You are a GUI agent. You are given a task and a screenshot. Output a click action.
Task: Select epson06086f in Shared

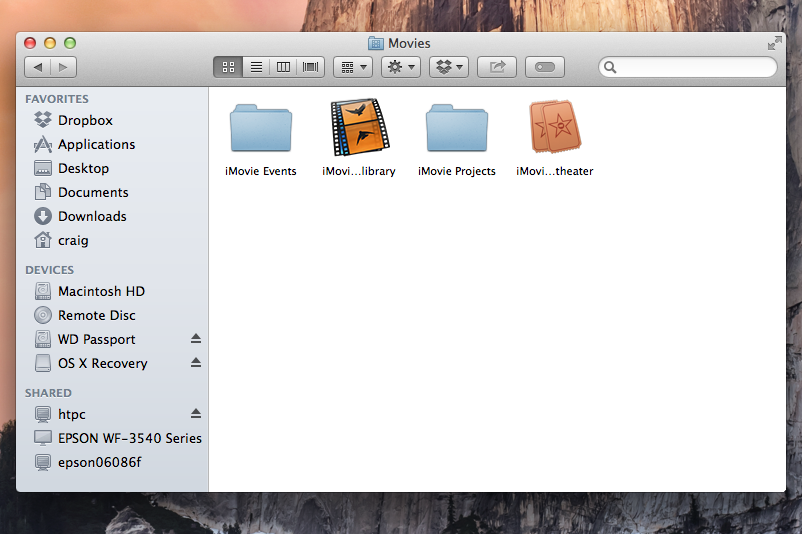[x=112, y=462]
